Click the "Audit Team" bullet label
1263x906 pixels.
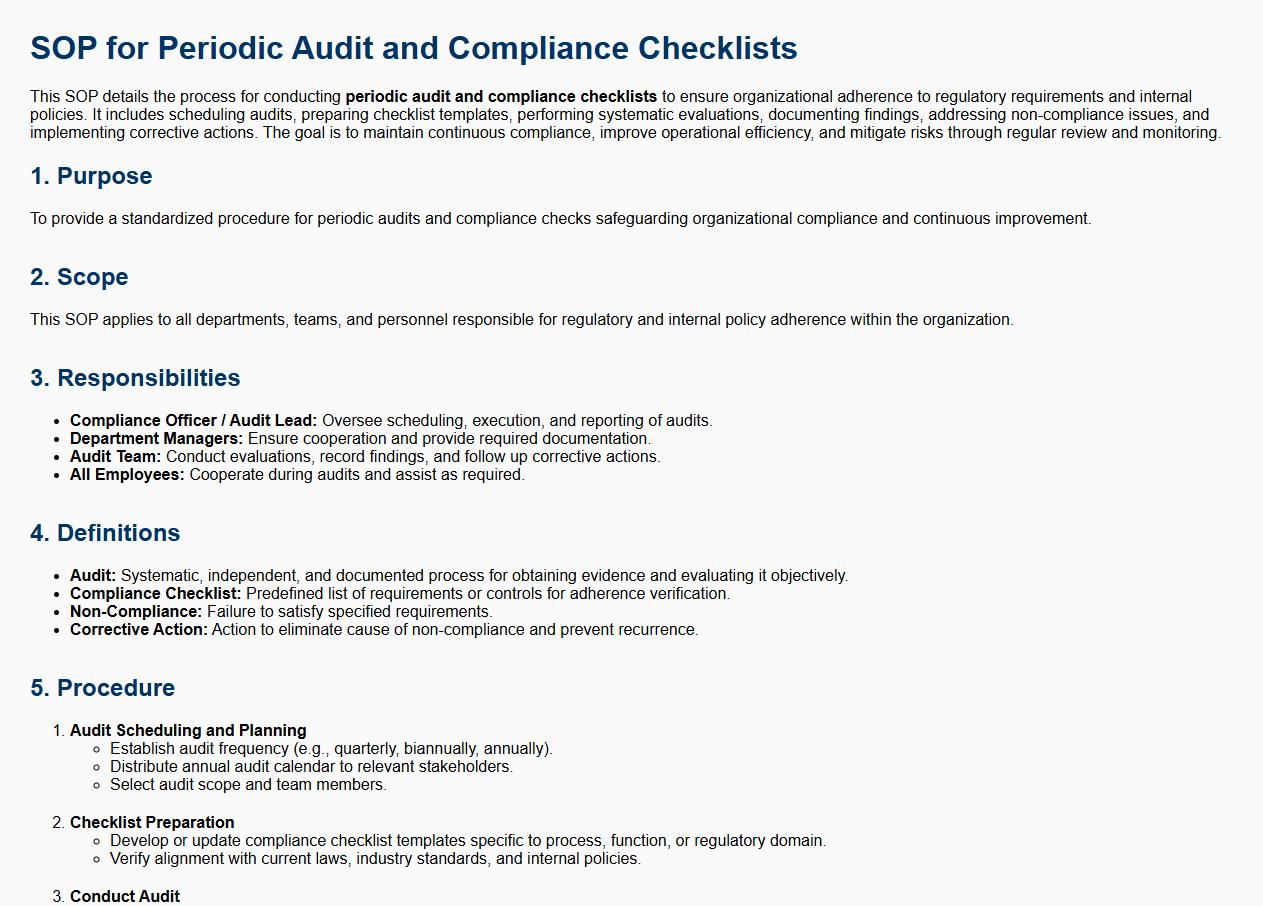[115, 457]
